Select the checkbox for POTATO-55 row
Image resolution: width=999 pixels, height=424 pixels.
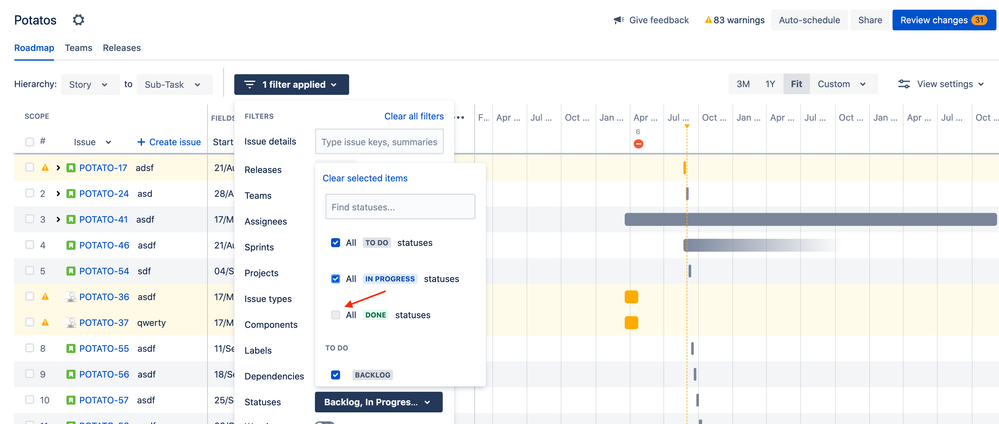coord(29,349)
